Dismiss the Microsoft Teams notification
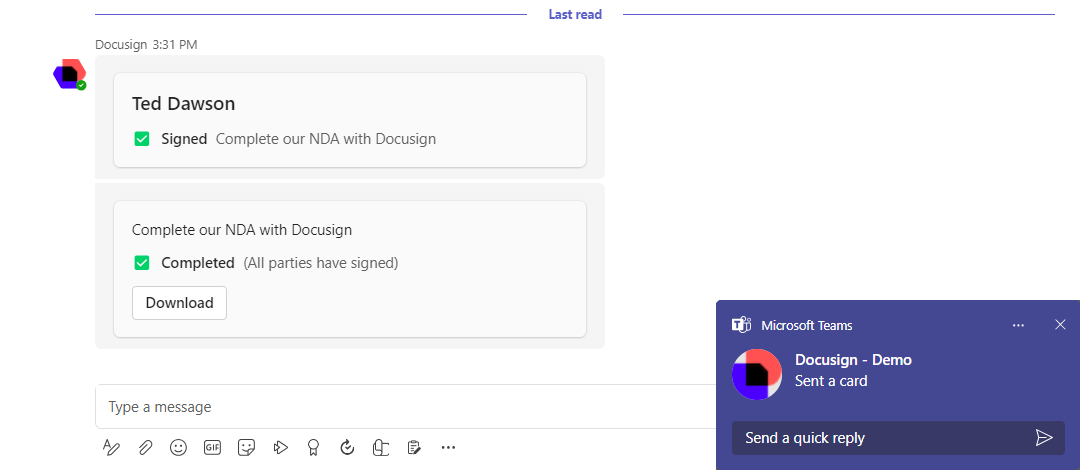The height and width of the screenshot is (470, 1080). (1061, 325)
